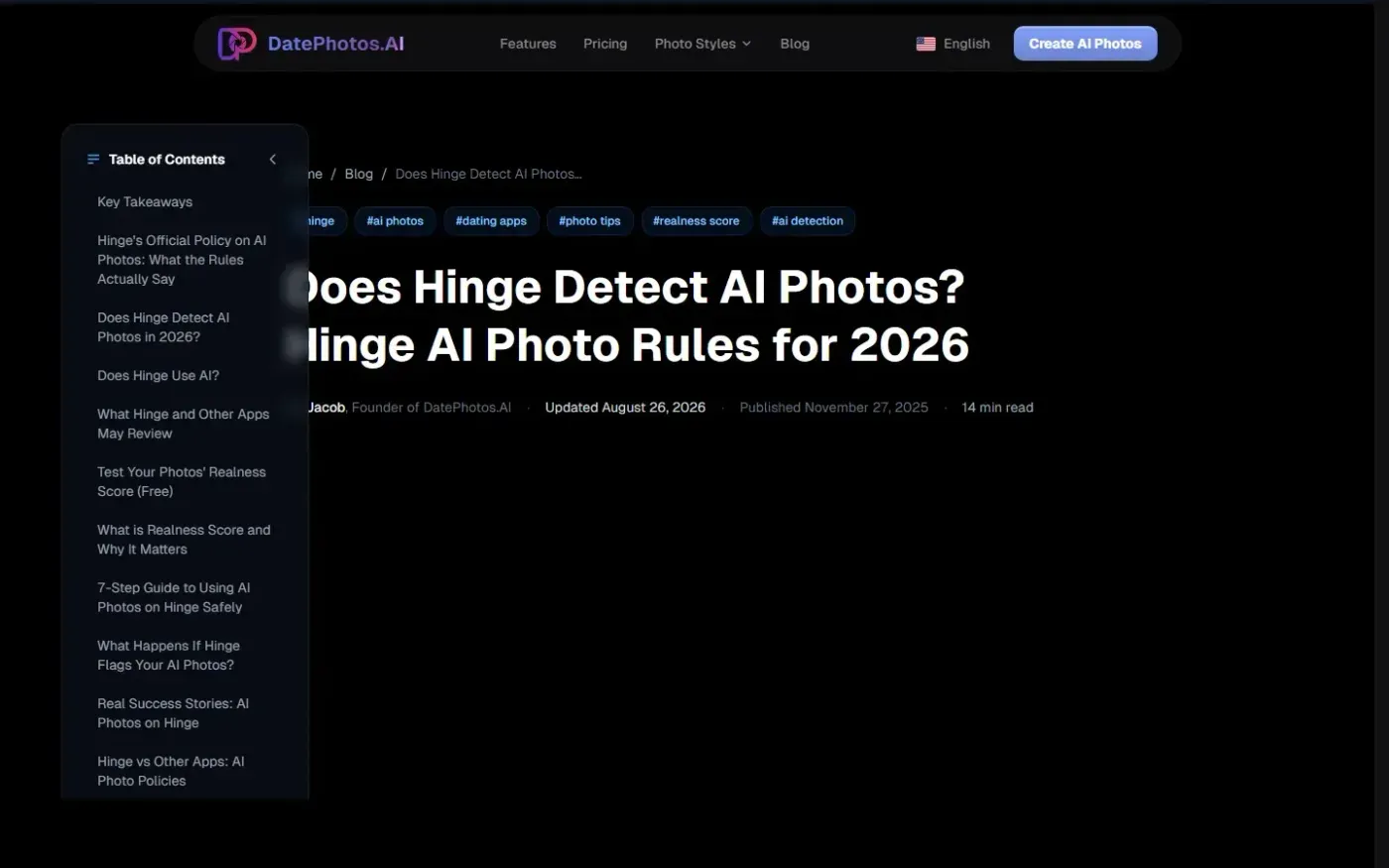Click the author name Jacob
The image size is (1389, 868).
coord(326,408)
